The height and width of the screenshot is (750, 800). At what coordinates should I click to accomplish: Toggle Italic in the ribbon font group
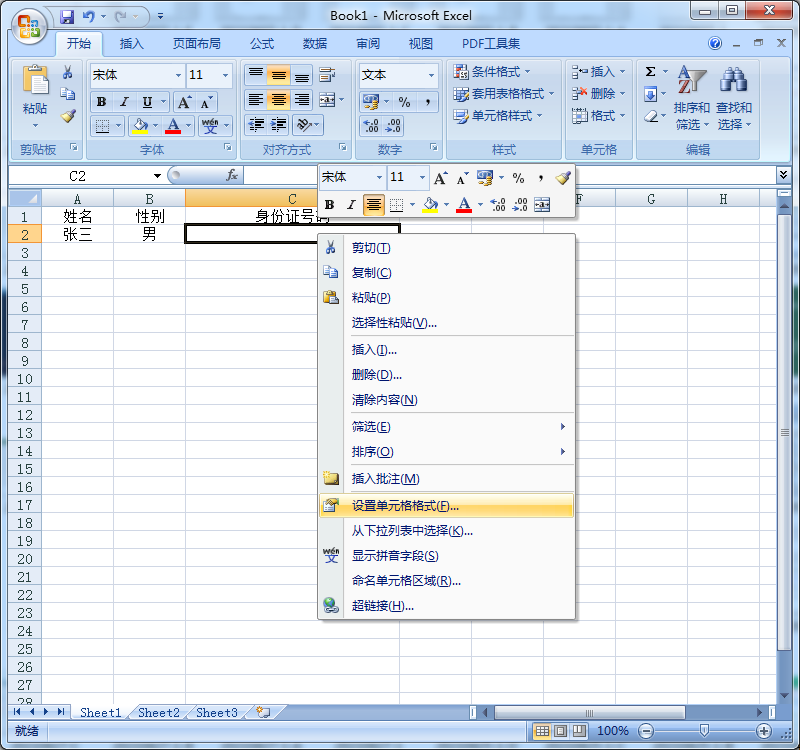click(124, 102)
